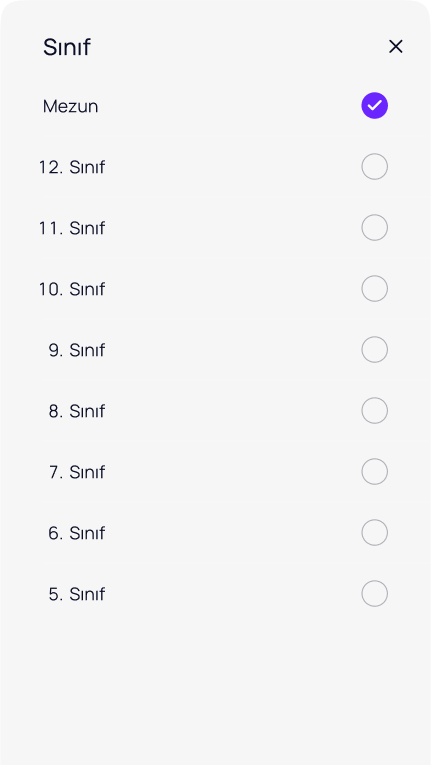Image resolution: width=431 pixels, height=765 pixels.
Task: Click the purple checkmark next to Mezun
Action: 374,105
